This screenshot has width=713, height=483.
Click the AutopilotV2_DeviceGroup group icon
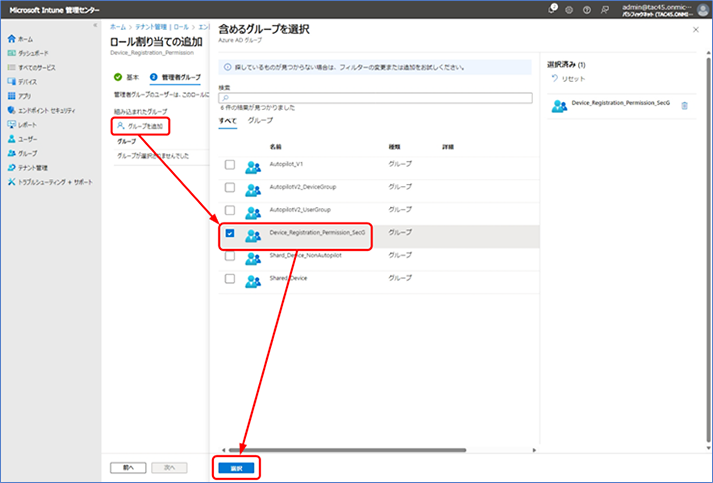pos(253,190)
